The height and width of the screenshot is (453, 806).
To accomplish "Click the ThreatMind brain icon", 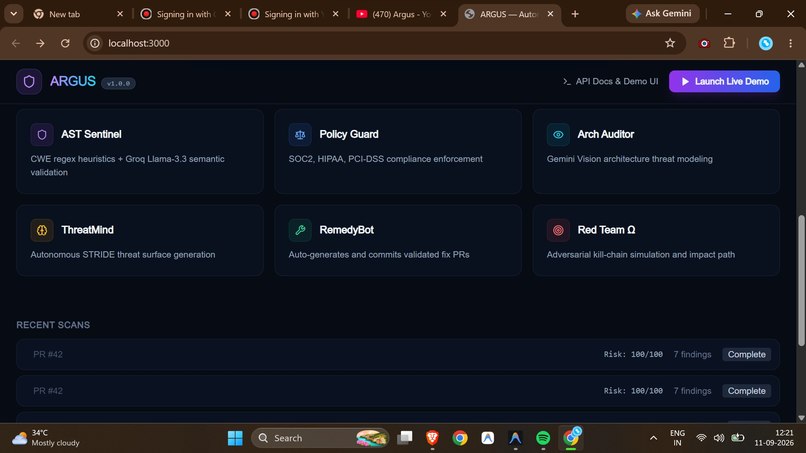I will tap(42, 230).
